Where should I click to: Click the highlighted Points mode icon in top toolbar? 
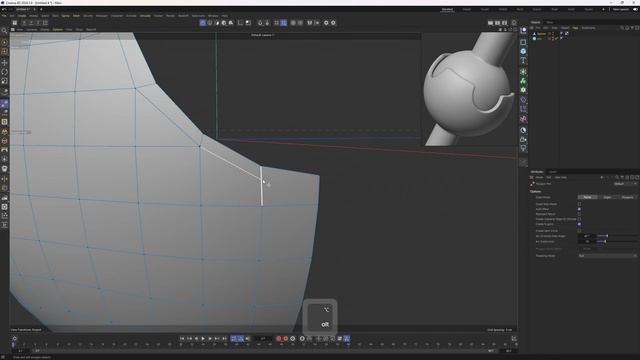pyautogui.click(x=203, y=23)
